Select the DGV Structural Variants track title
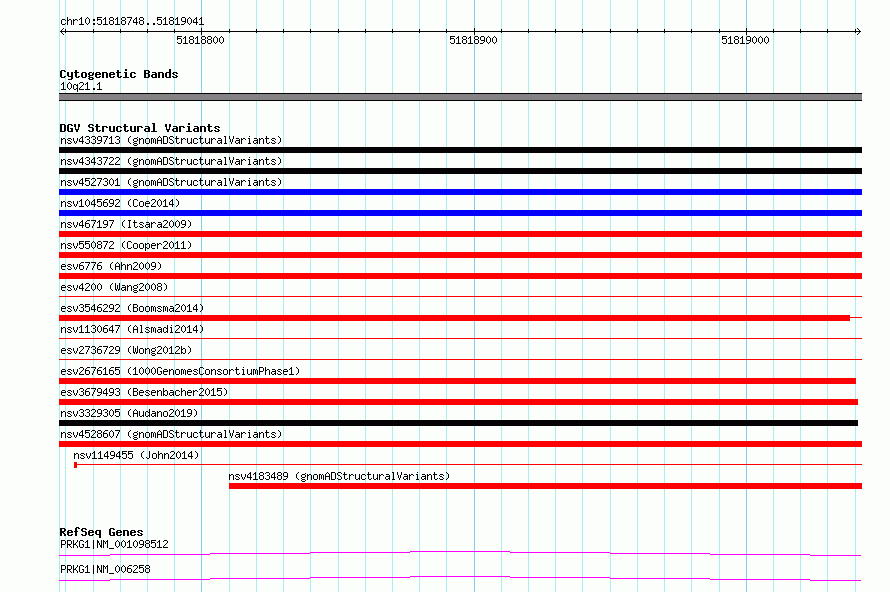The height and width of the screenshot is (592, 890). click(x=140, y=128)
